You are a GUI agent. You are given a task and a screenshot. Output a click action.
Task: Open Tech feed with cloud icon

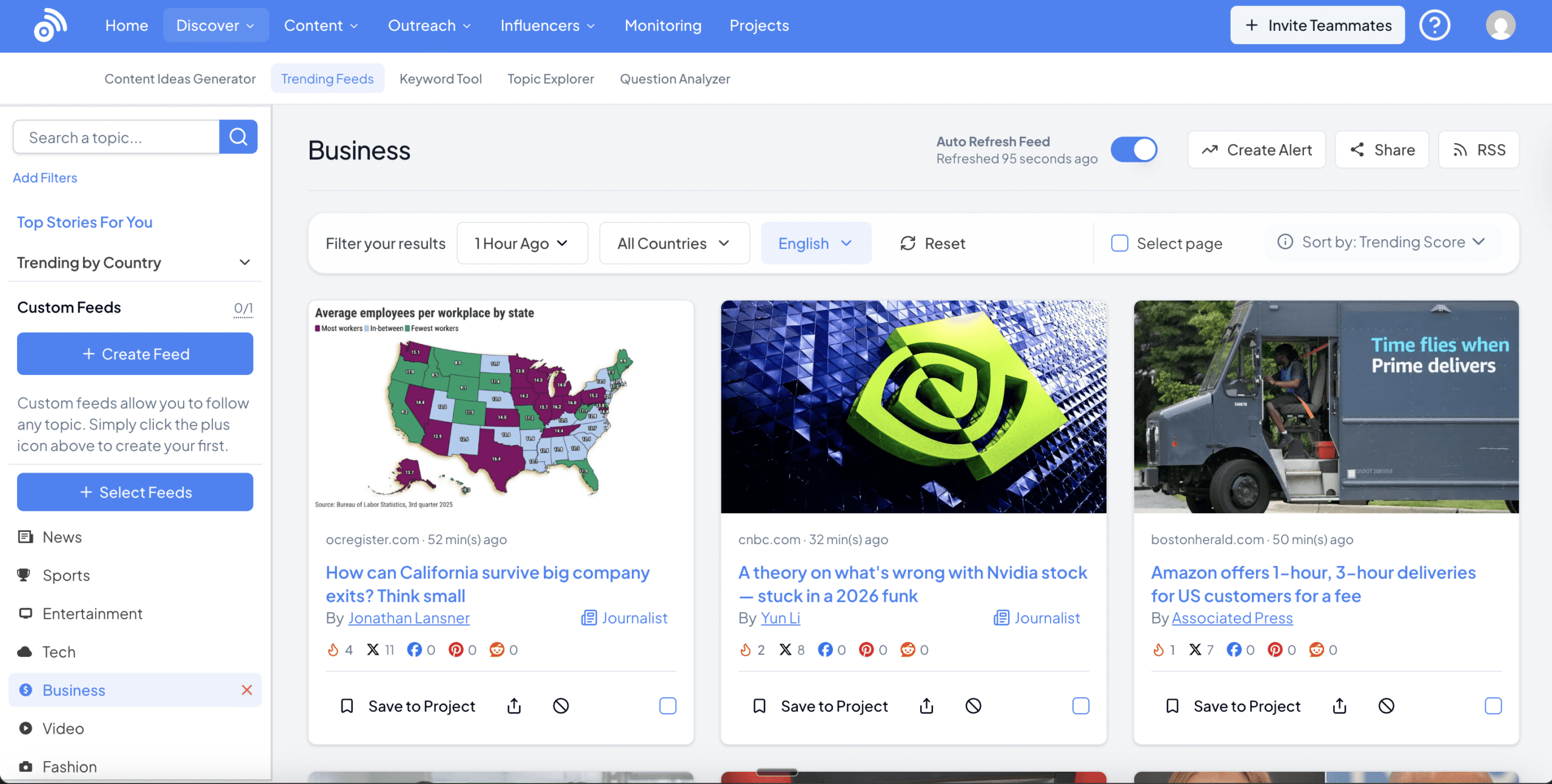pyautogui.click(x=135, y=652)
